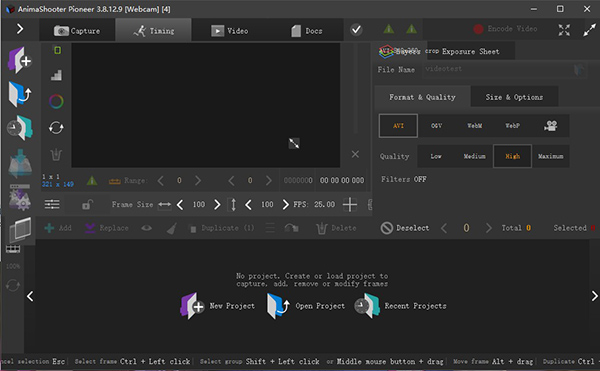Click the sliders settings icon near Frame Size
This screenshot has height=371, width=600.
pos(52,205)
